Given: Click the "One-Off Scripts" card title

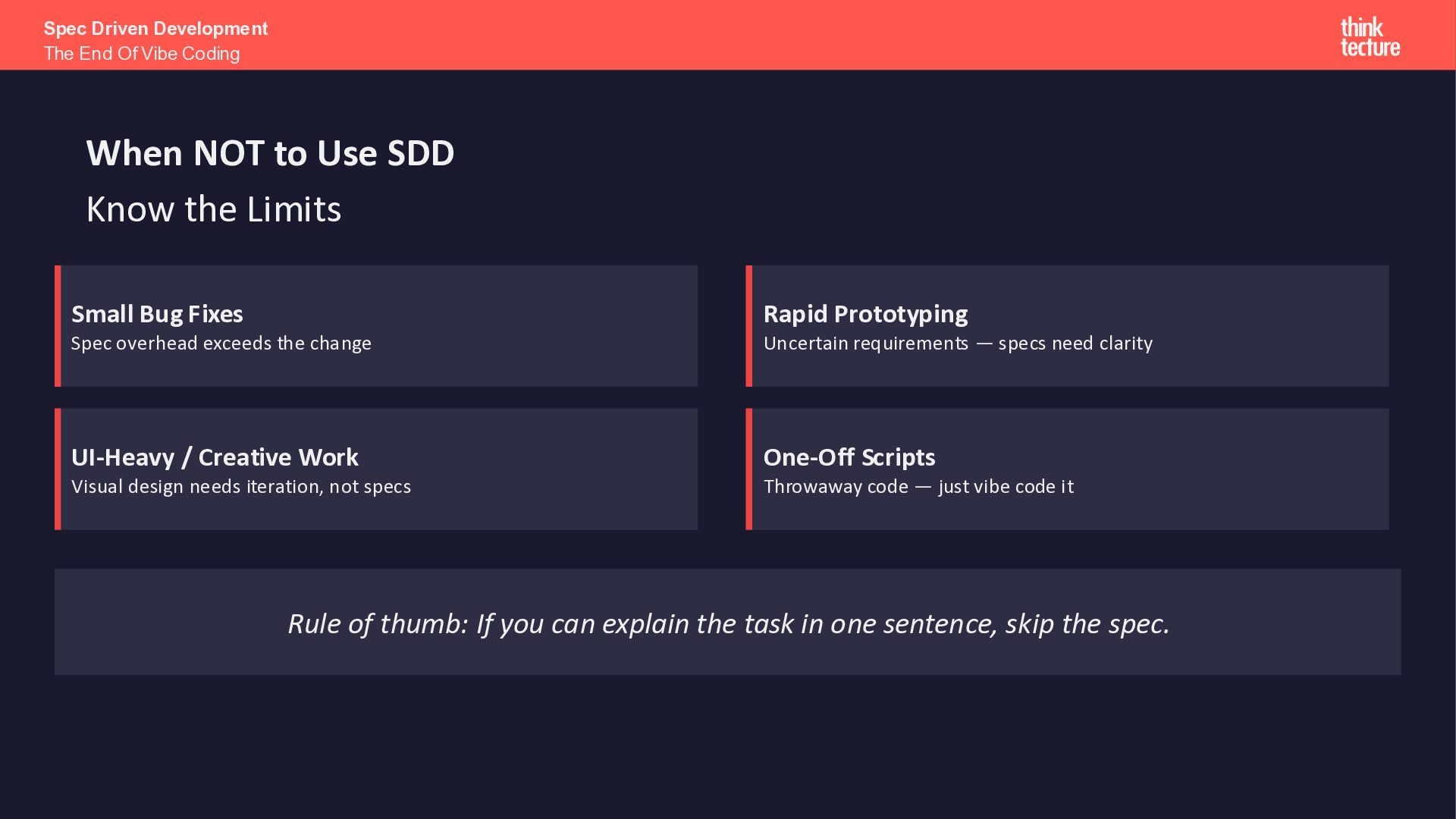Looking at the screenshot, I should click(x=849, y=457).
